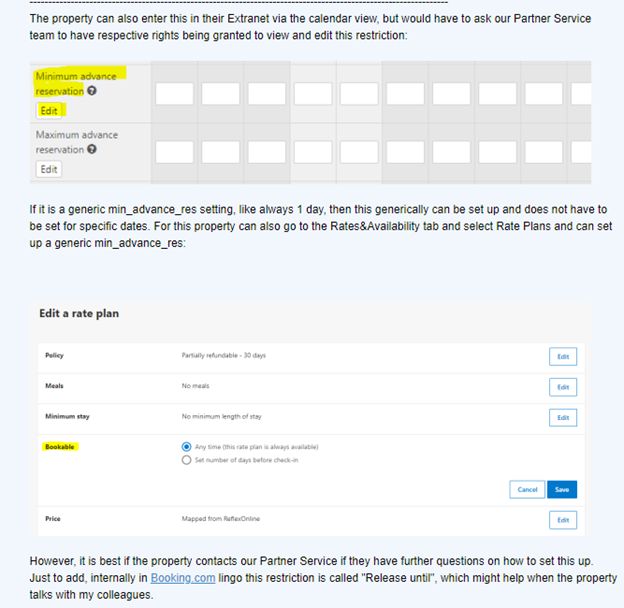Click the highlighted Bookable label
This screenshot has width=624, height=608.
pyautogui.click(x=60, y=447)
